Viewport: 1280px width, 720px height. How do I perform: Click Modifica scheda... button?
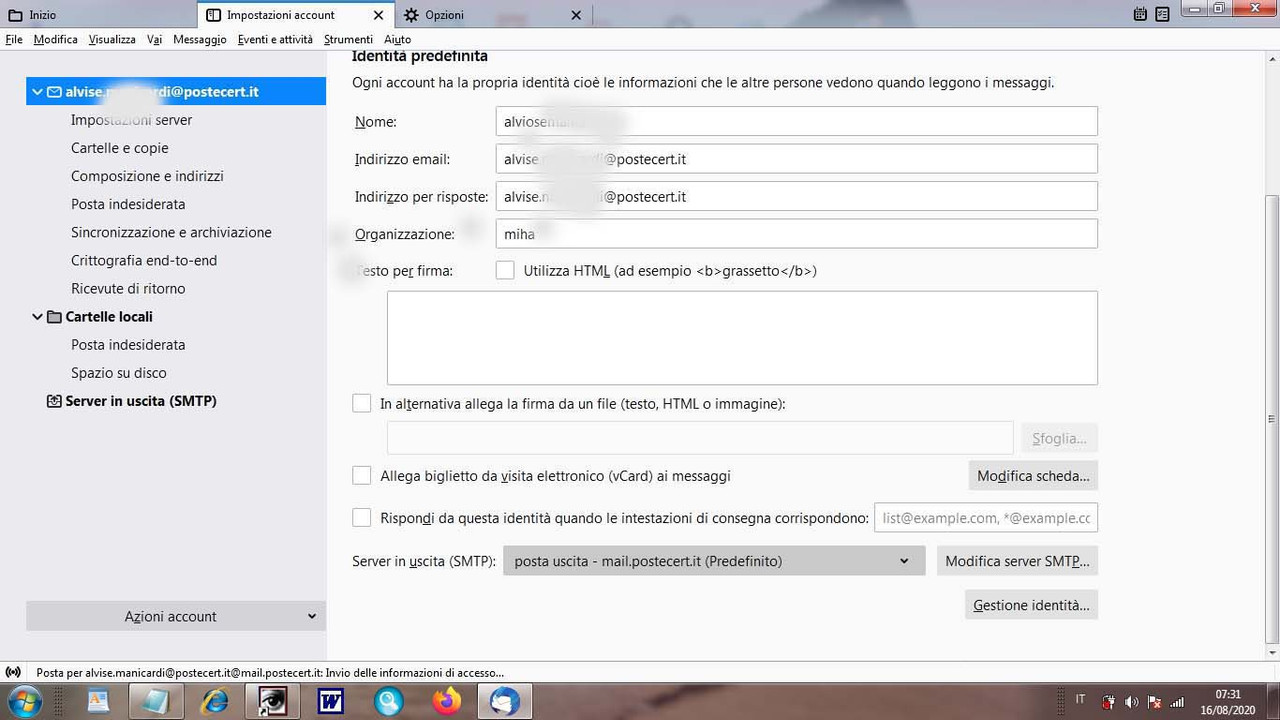(x=1033, y=476)
